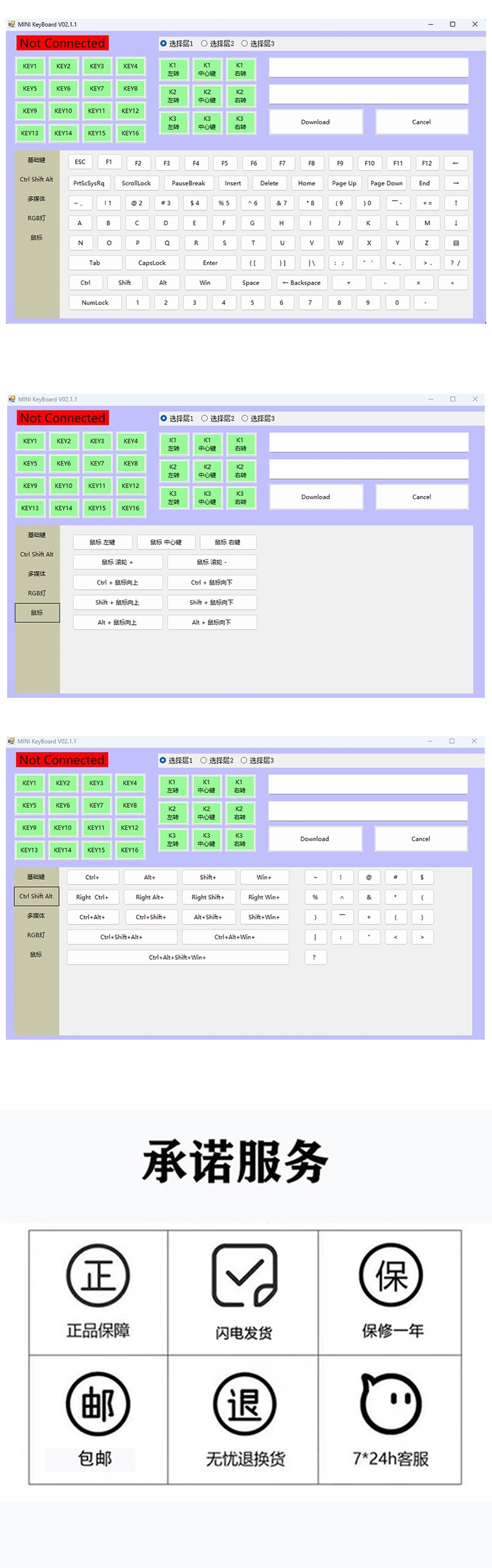Click the Page Down key button

point(386,183)
